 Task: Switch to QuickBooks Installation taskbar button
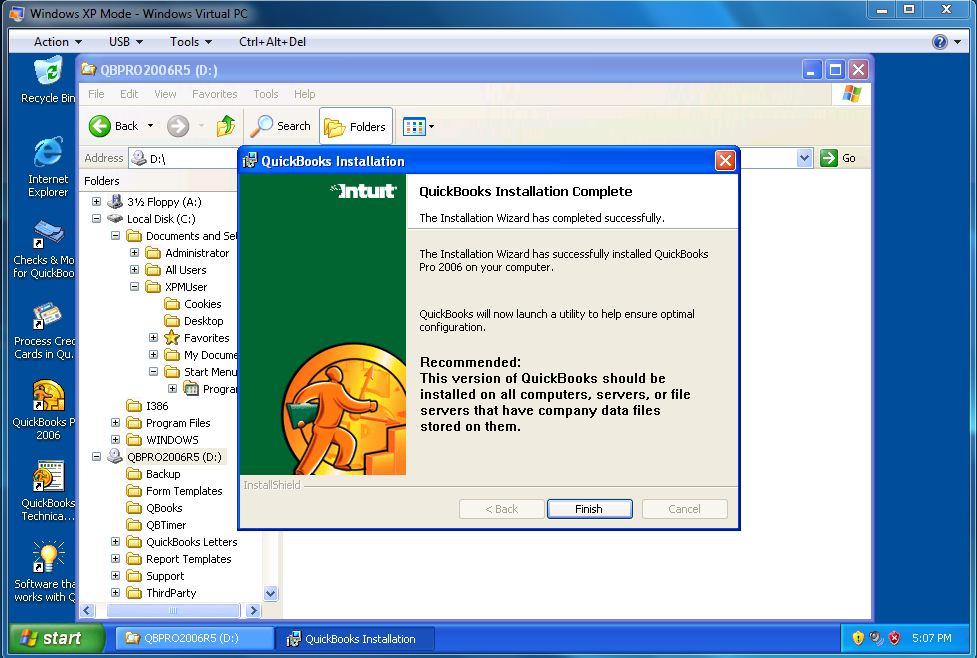tap(355, 639)
